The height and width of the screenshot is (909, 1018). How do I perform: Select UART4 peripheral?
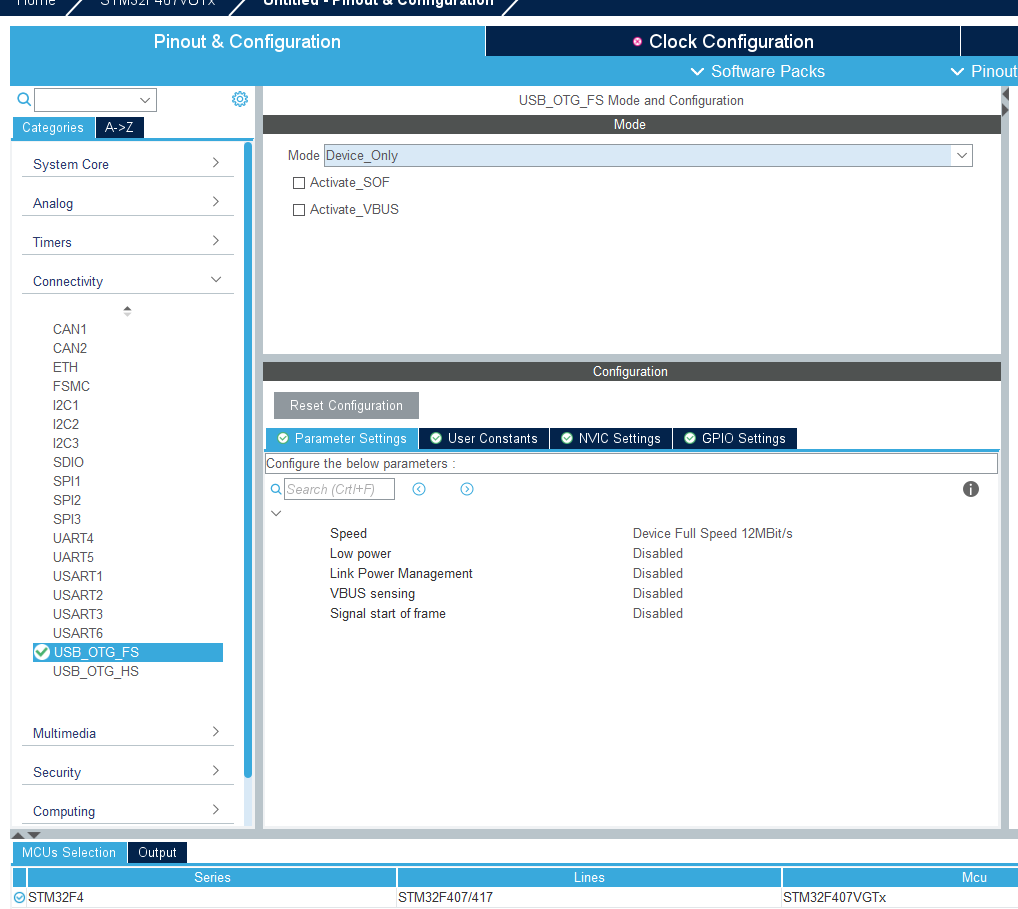click(73, 538)
